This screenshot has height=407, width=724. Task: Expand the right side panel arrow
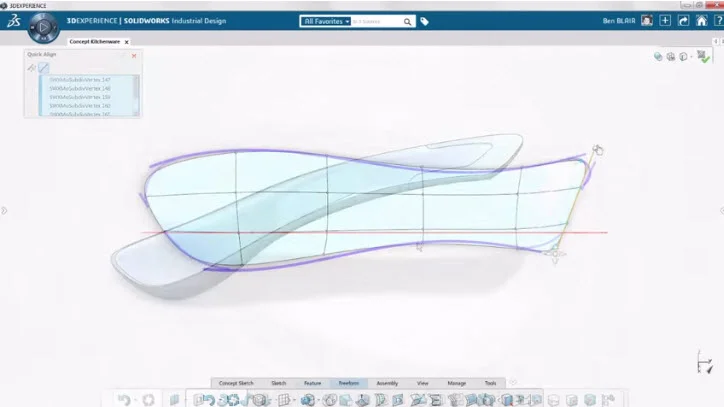click(722, 211)
